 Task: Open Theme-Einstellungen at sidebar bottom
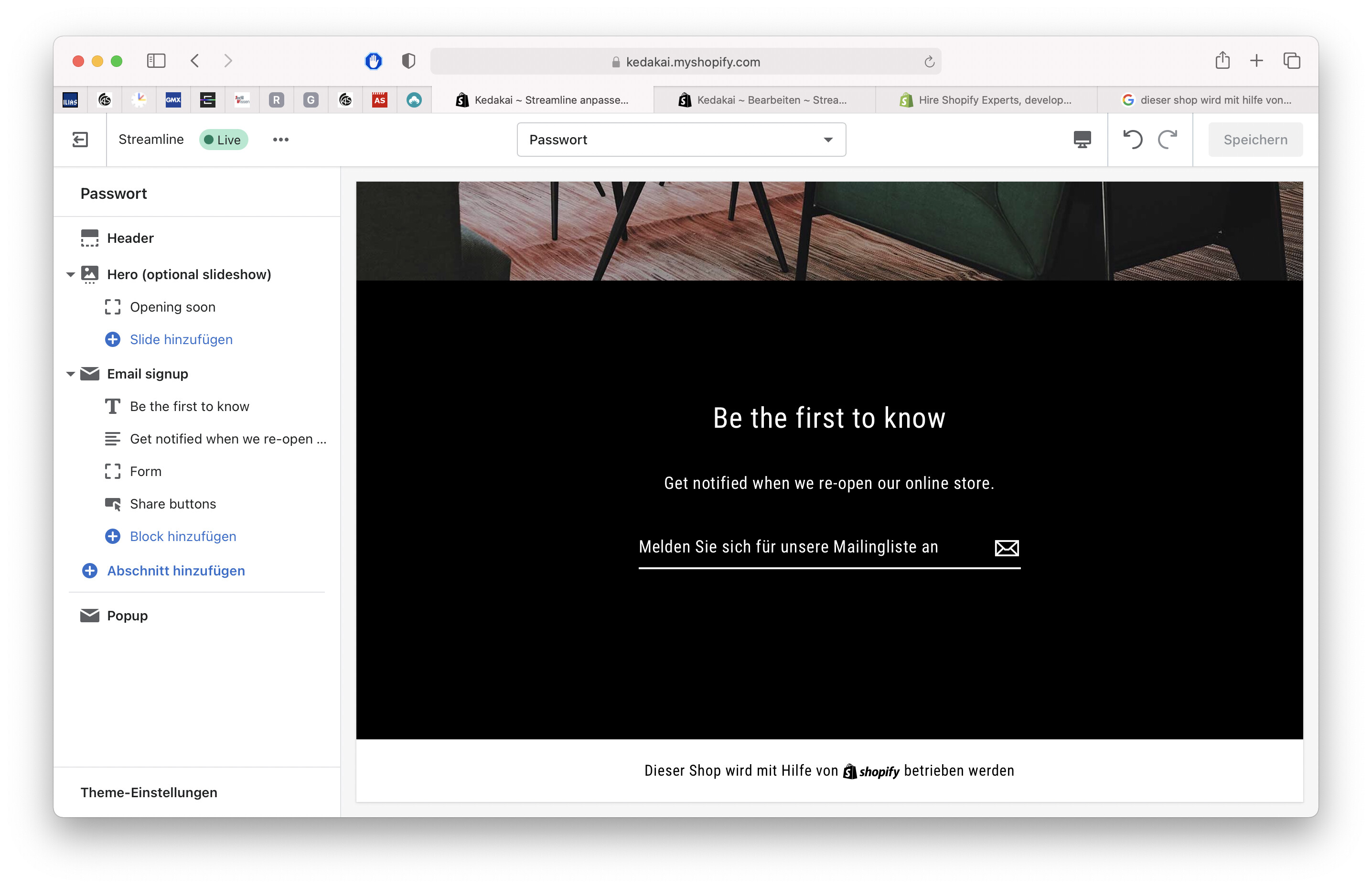click(149, 792)
